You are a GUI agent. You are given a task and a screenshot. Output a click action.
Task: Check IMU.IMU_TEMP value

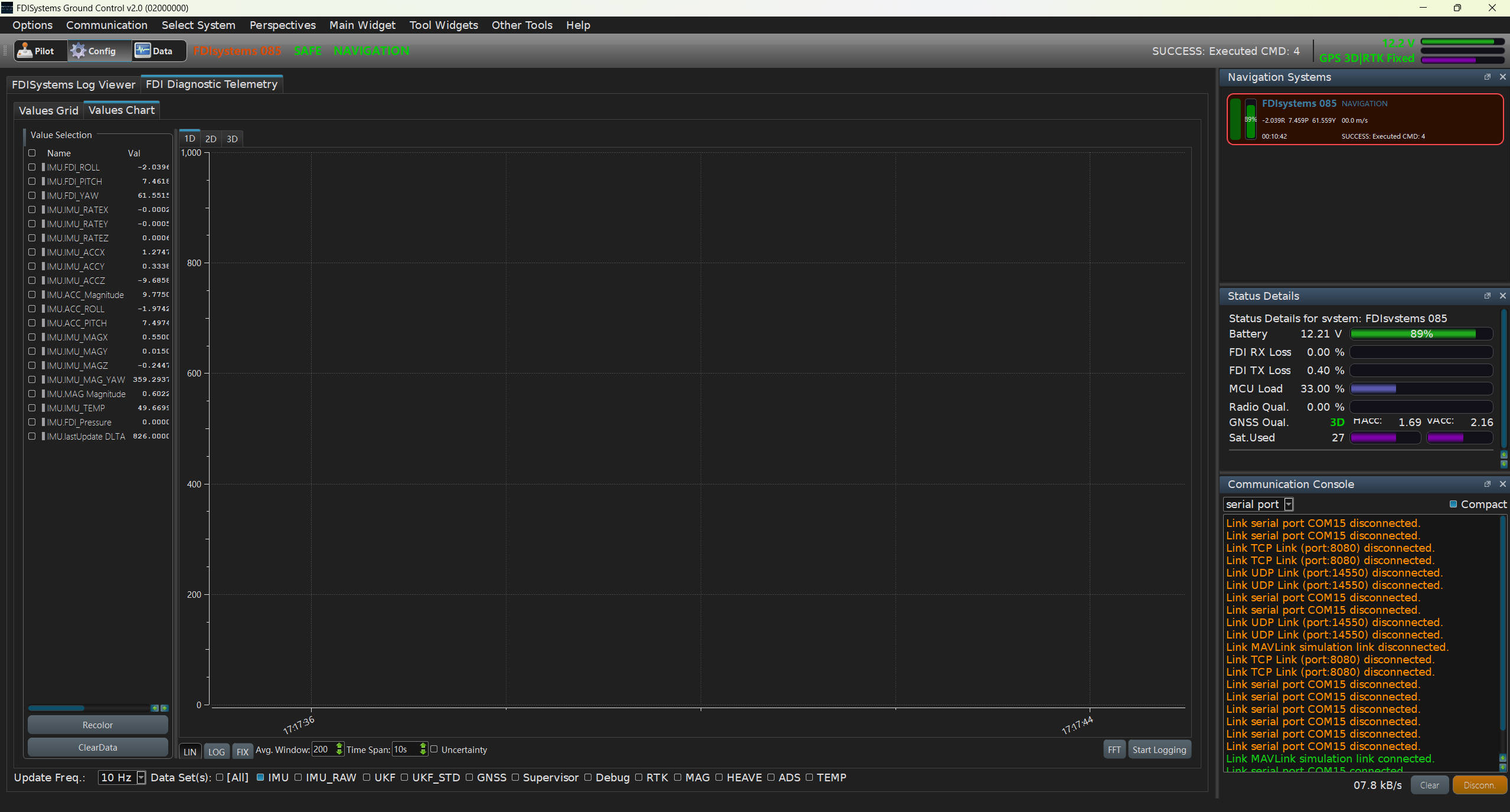pyautogui.click(x=32, y=408)
